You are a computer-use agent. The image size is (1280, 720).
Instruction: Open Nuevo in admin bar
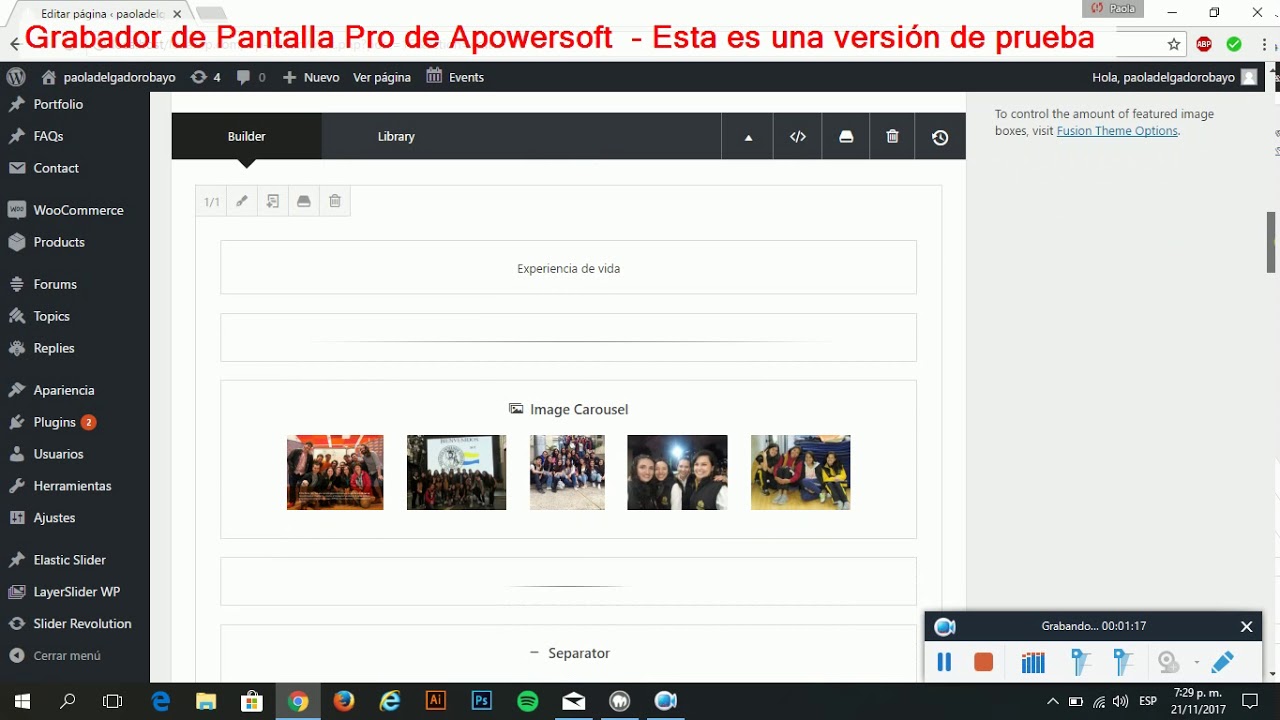pos(311,77)
